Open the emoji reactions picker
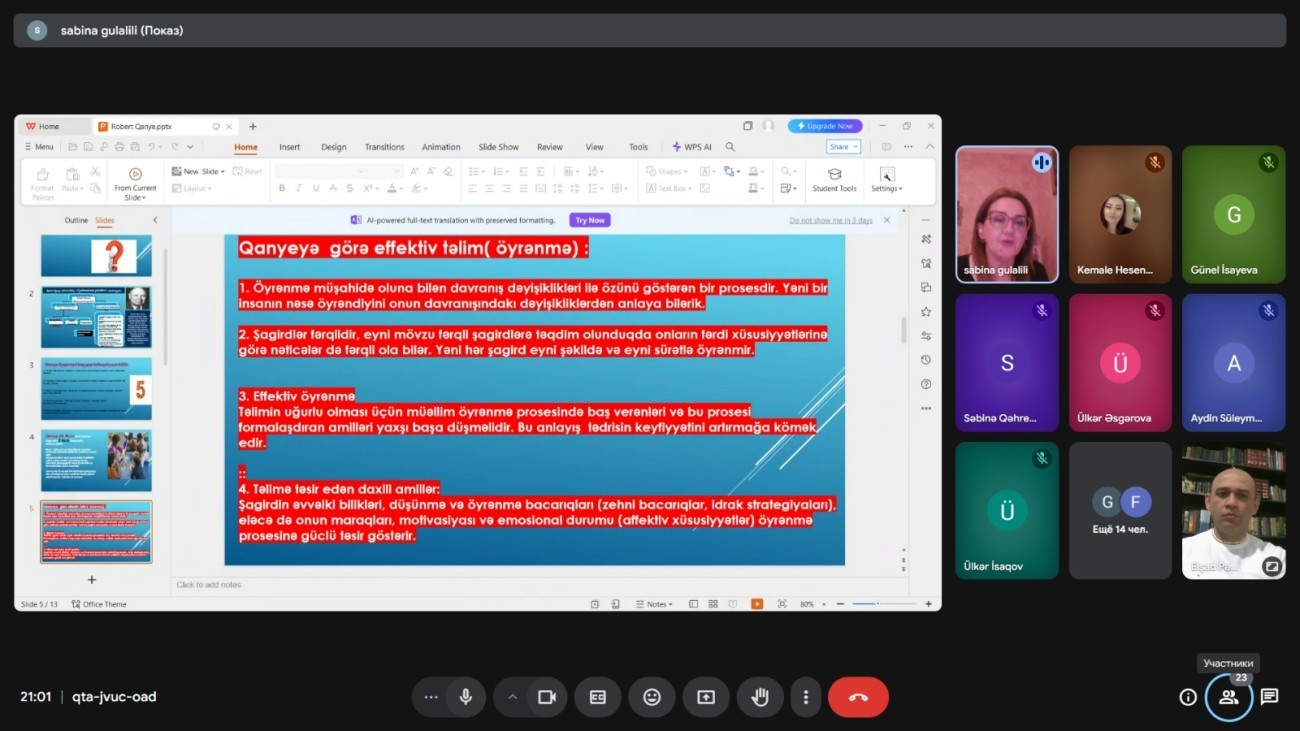Viewport: 1300px width, 731px height. coord(652,697)
